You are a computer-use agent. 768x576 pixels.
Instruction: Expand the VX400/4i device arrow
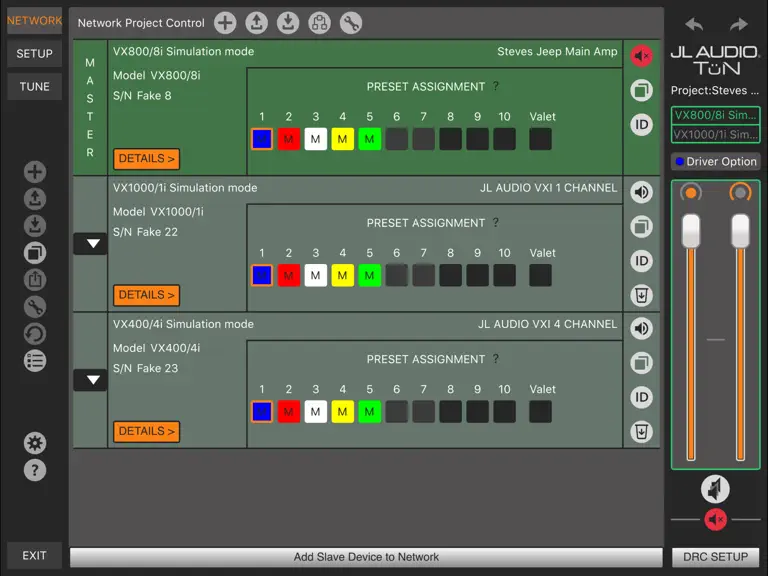tap(91, 380)
